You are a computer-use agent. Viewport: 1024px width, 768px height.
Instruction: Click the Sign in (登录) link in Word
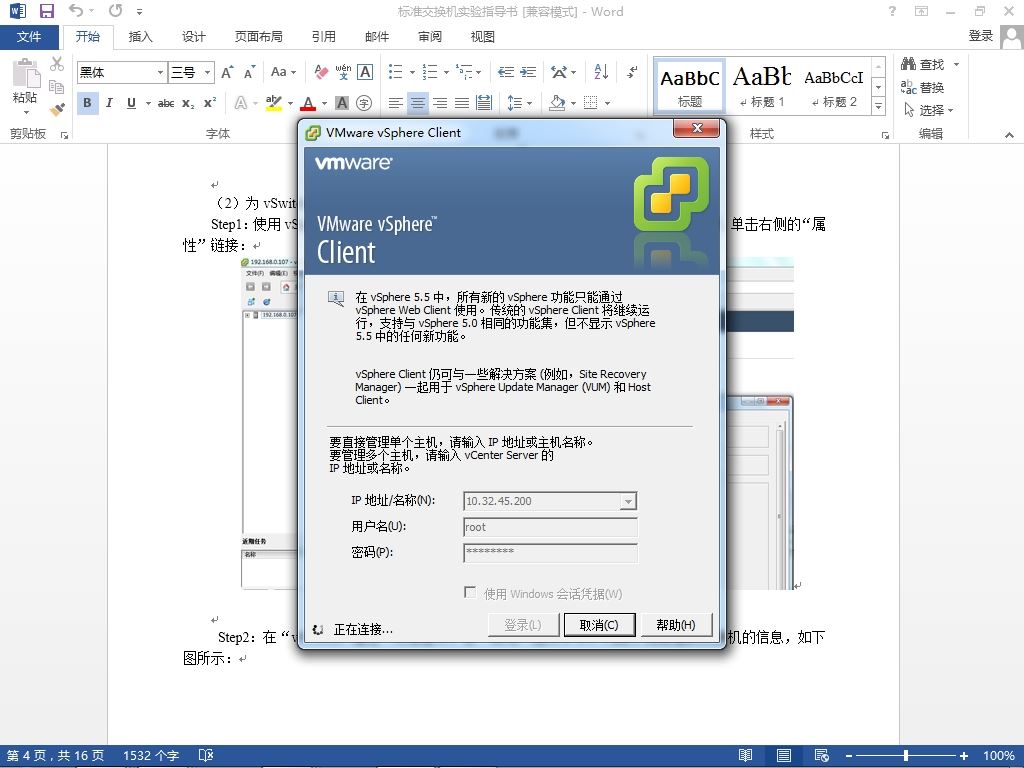981,36
